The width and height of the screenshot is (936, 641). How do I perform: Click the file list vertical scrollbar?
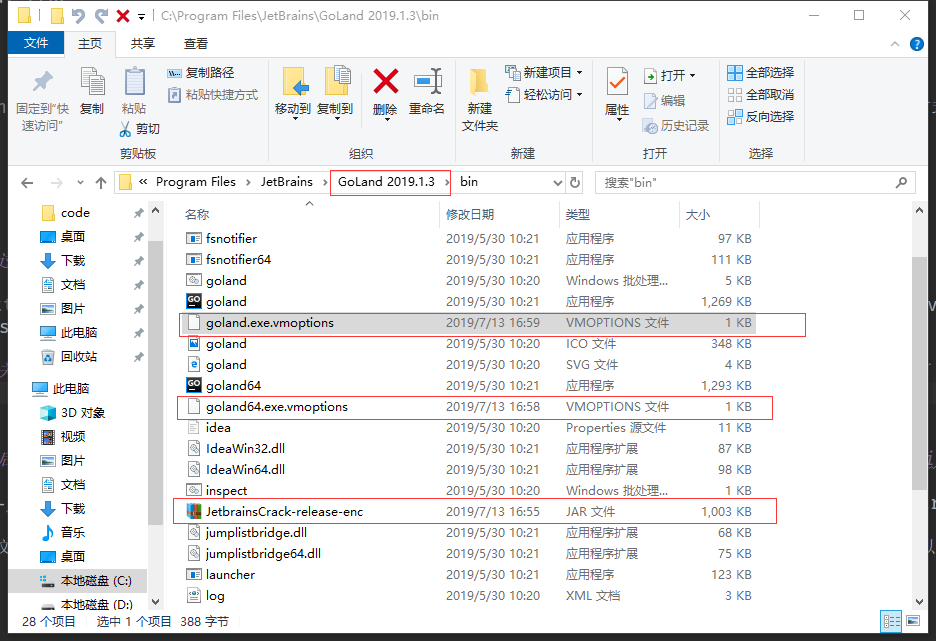coord(919,373)
